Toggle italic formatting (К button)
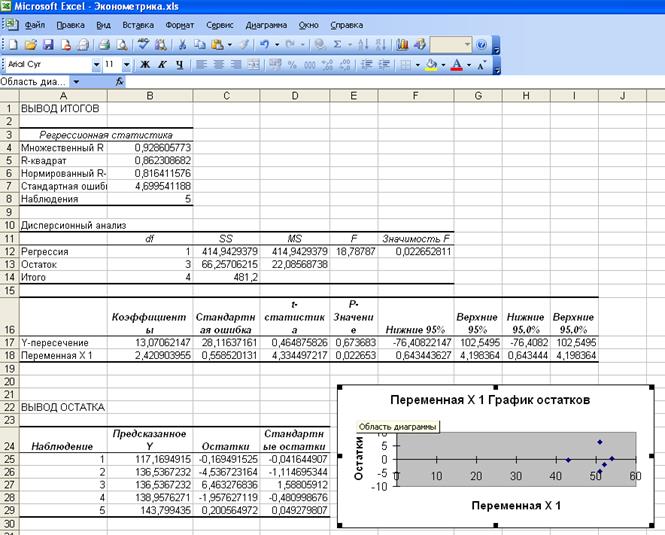This screenshot has height=535, width=665. point(161,65)
